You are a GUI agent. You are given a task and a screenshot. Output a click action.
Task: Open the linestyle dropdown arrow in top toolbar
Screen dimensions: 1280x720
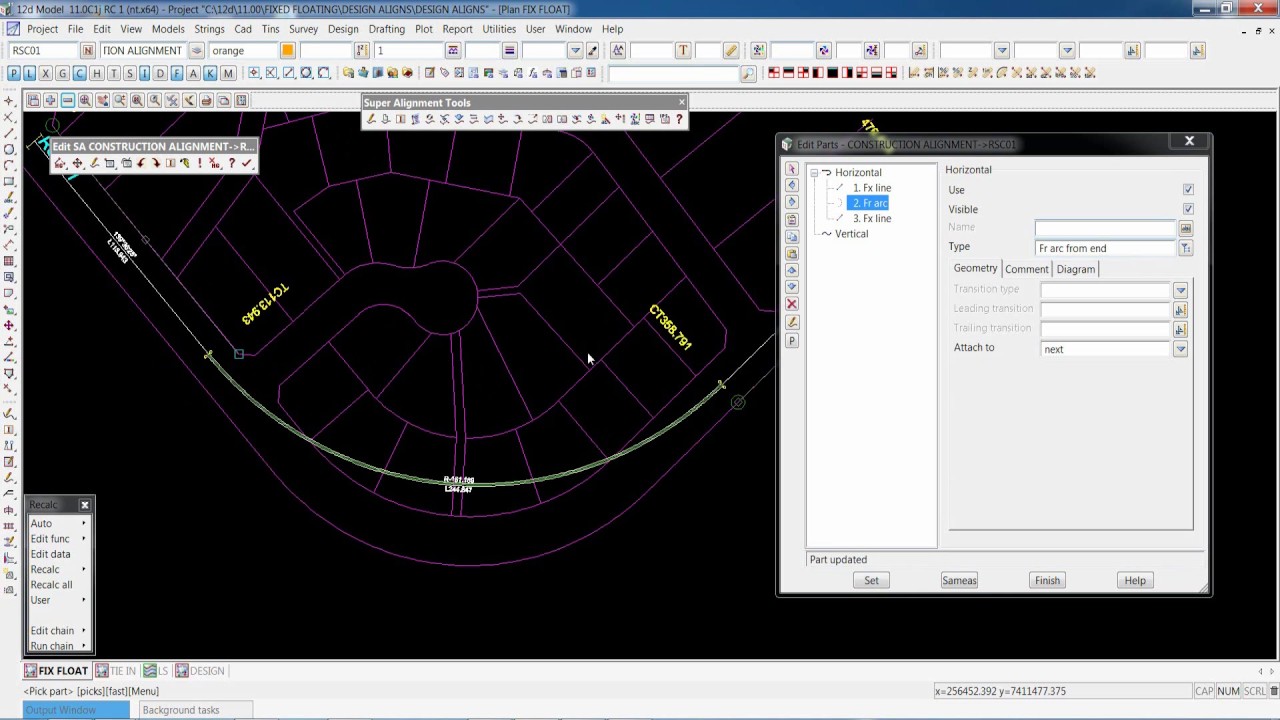coord(575,50)
